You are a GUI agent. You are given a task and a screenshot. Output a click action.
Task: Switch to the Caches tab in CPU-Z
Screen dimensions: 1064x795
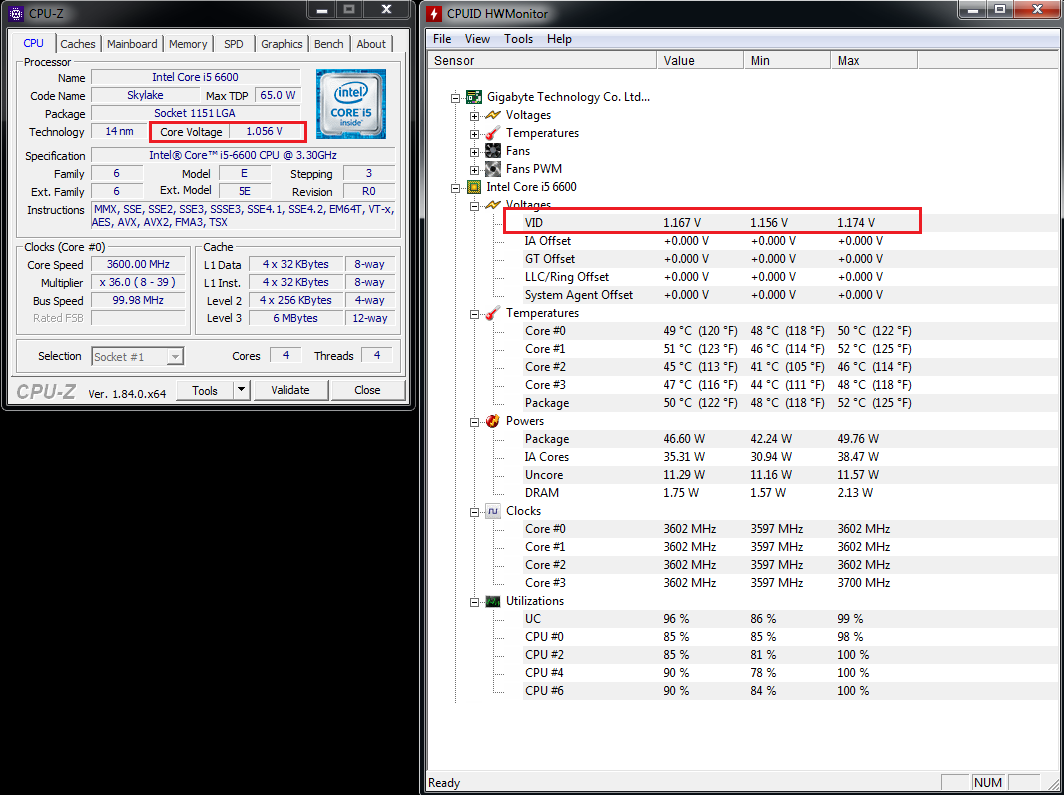pos(78,44)
